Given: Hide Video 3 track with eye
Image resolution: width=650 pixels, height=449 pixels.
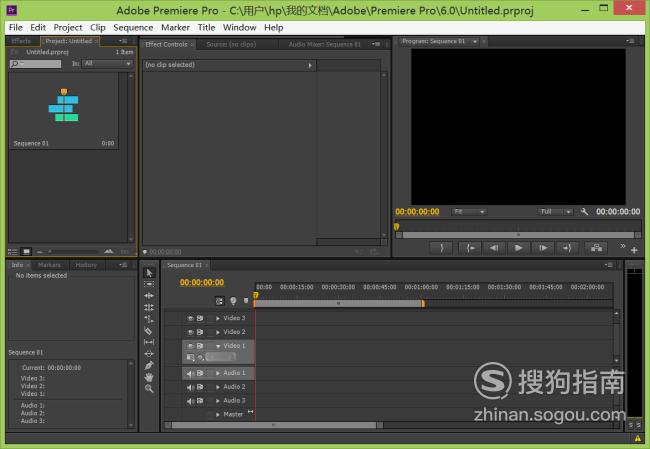Looking at the screenshot, I should [x=190, y=318].
